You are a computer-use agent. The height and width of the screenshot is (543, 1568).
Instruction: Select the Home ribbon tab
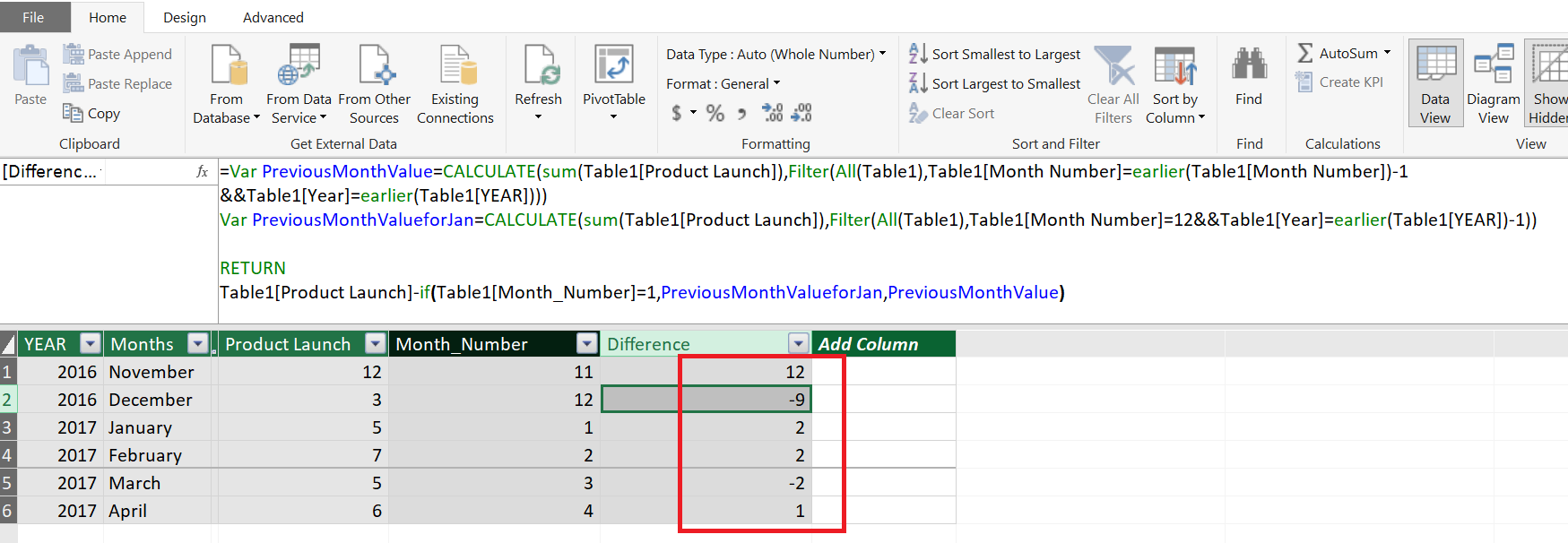108,17
